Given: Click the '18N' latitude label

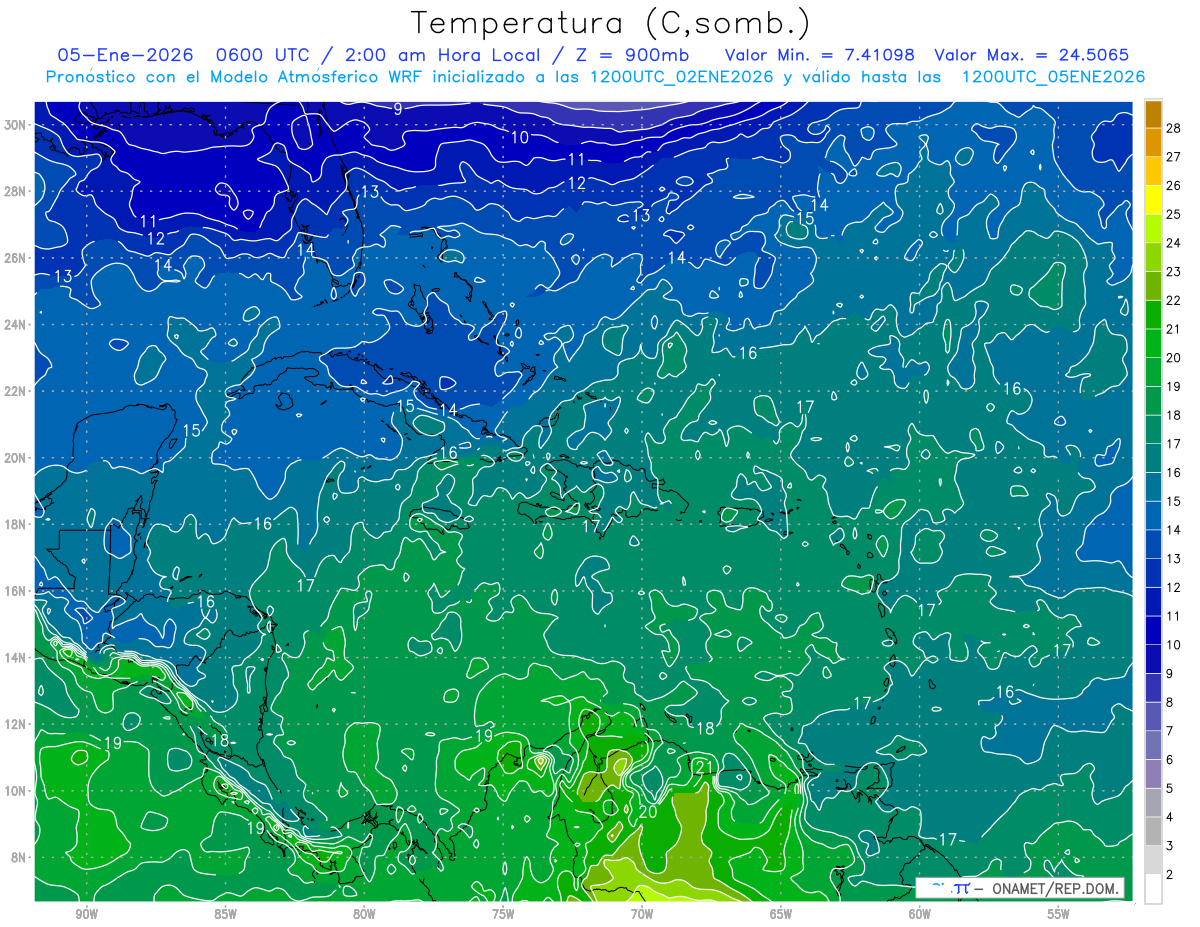Looking at the screenshot, I should (x=15, y=524).
